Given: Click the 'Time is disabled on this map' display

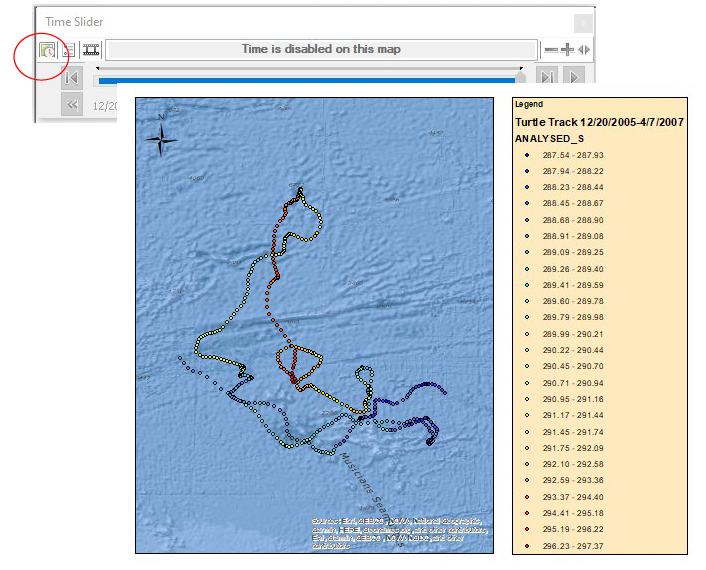Looking at the screenshot, I should tap(321, 49).
